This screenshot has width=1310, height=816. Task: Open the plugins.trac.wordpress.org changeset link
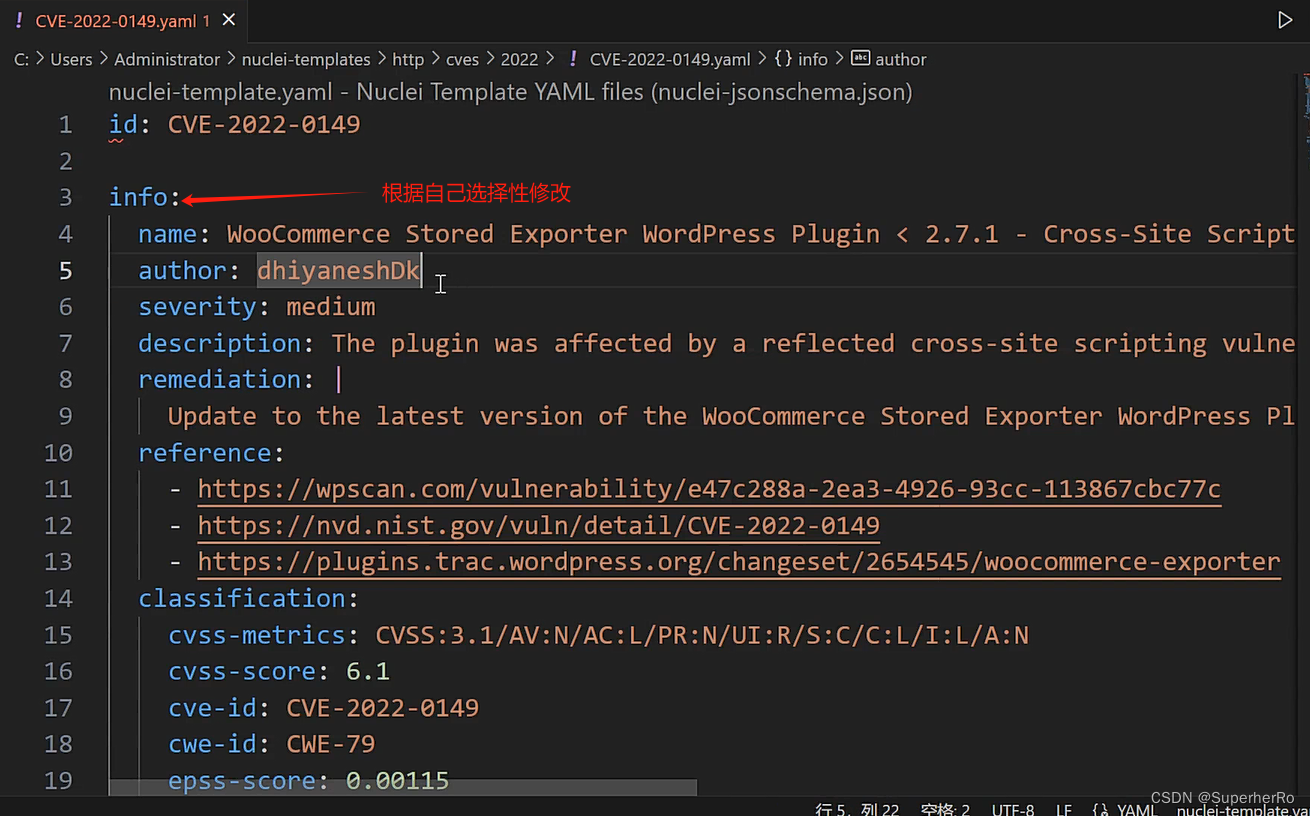(738, 562)
